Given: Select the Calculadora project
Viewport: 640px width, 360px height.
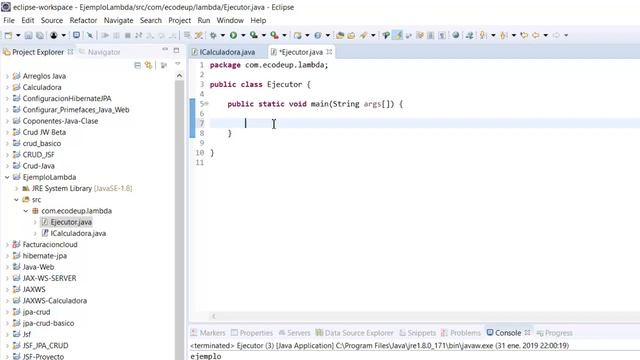Looking at the screenshot, I should tap(42, 87).
